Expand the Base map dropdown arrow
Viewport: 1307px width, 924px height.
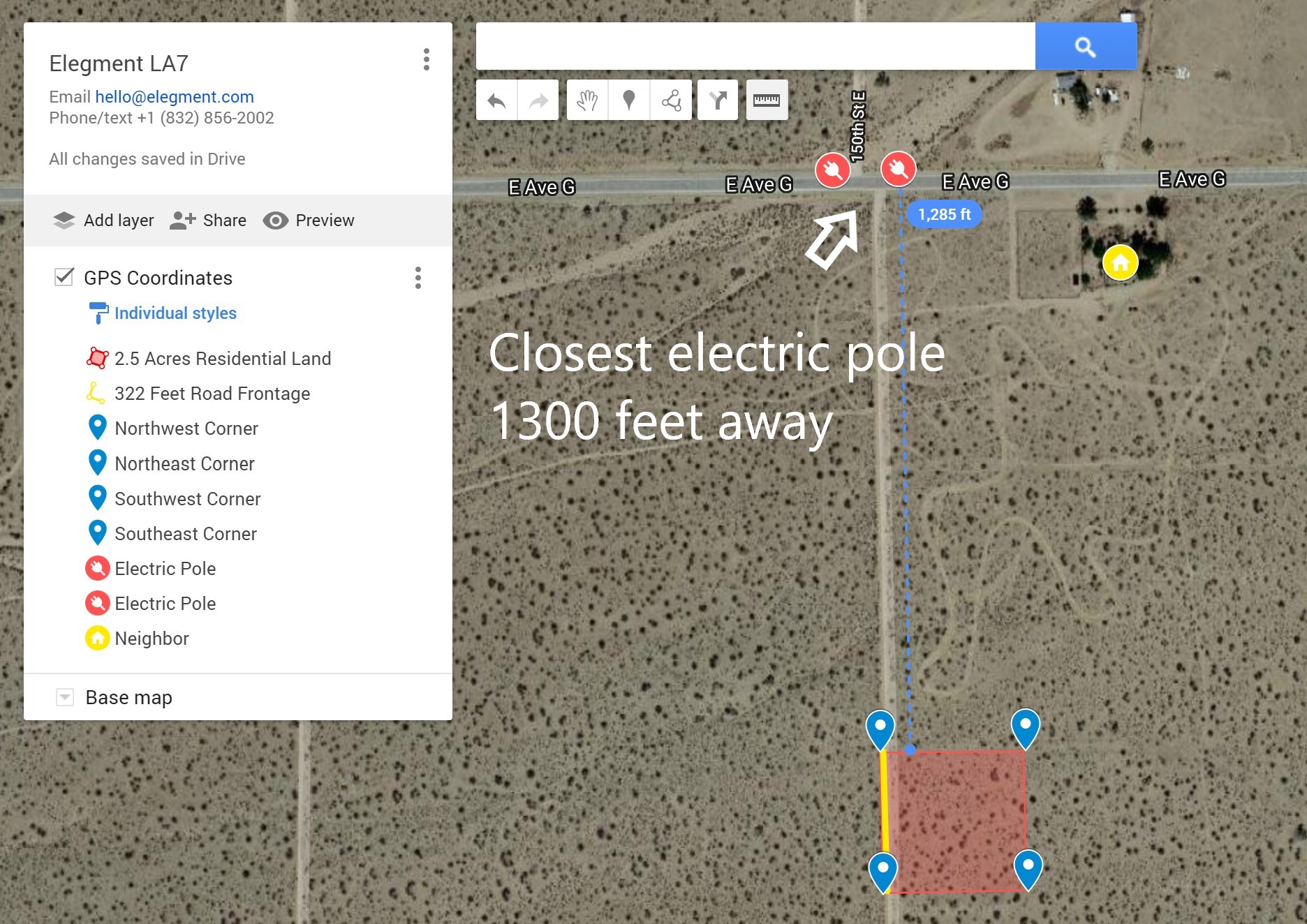pos(65,697)
